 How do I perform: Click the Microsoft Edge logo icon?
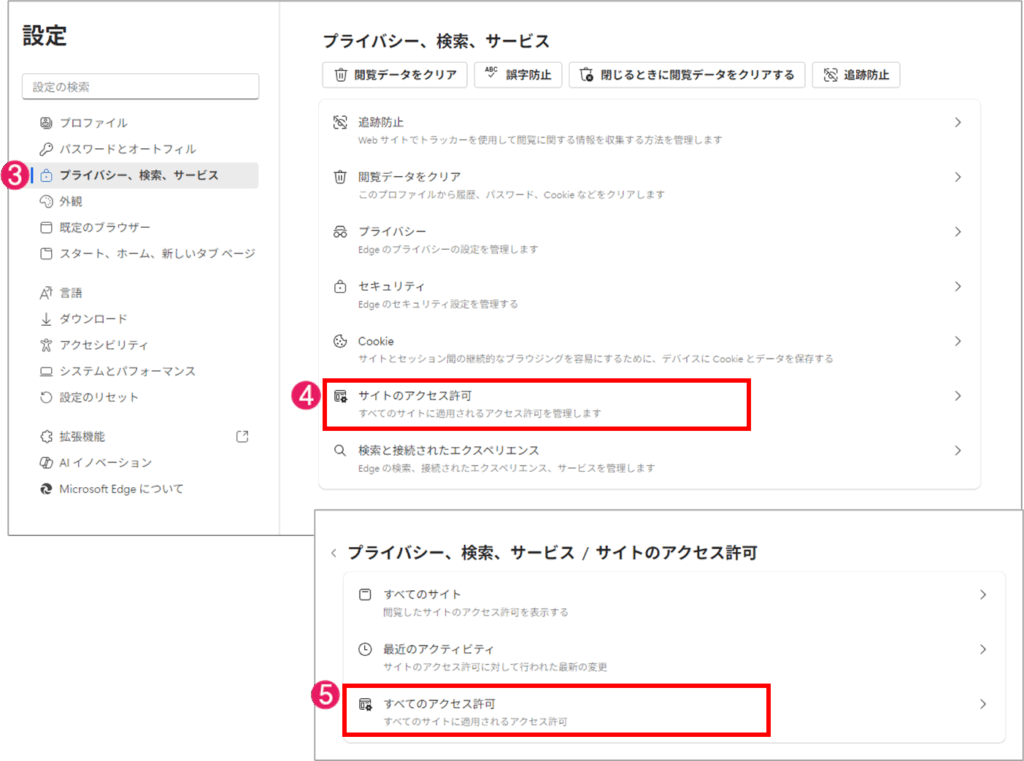point(45,489)
